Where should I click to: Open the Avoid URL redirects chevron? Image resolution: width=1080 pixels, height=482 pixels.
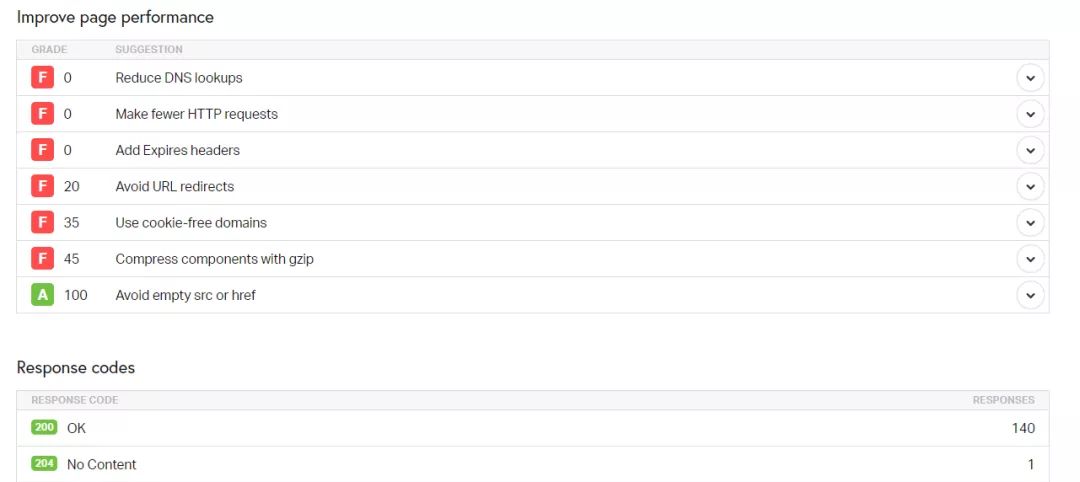[1030, 186]
